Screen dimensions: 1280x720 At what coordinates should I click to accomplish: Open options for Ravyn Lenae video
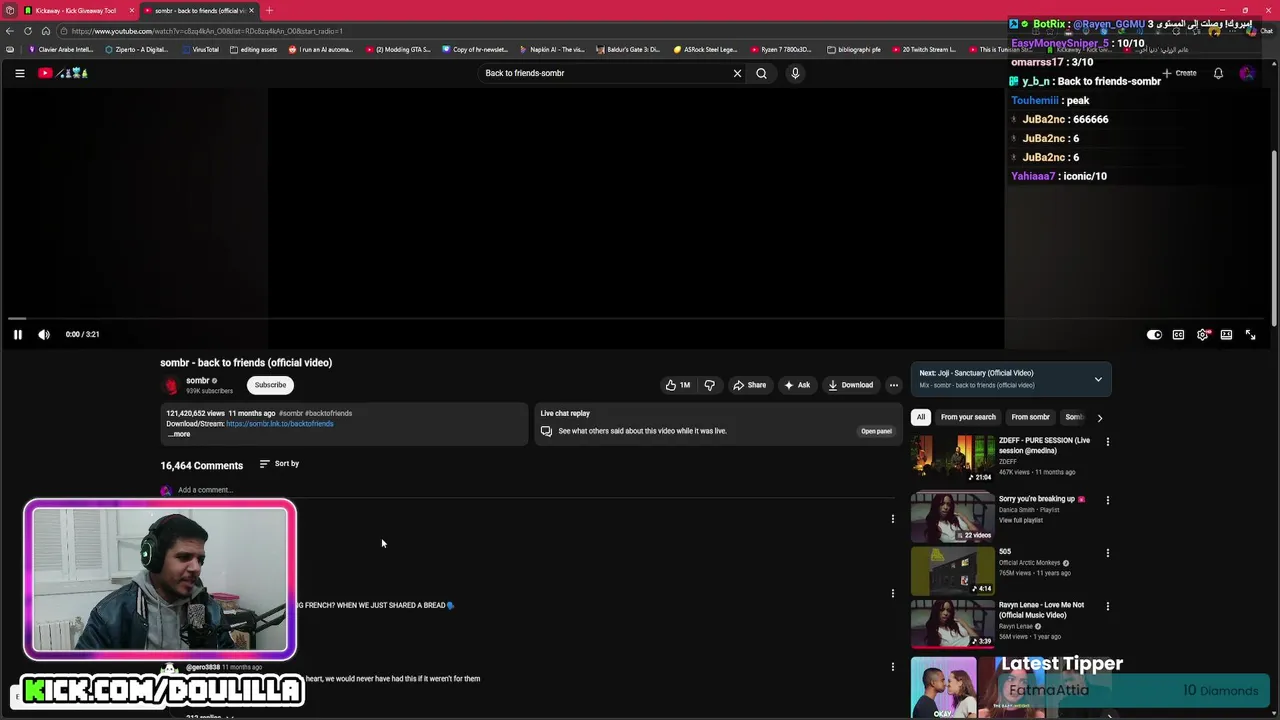click(x=1107, y=606)
